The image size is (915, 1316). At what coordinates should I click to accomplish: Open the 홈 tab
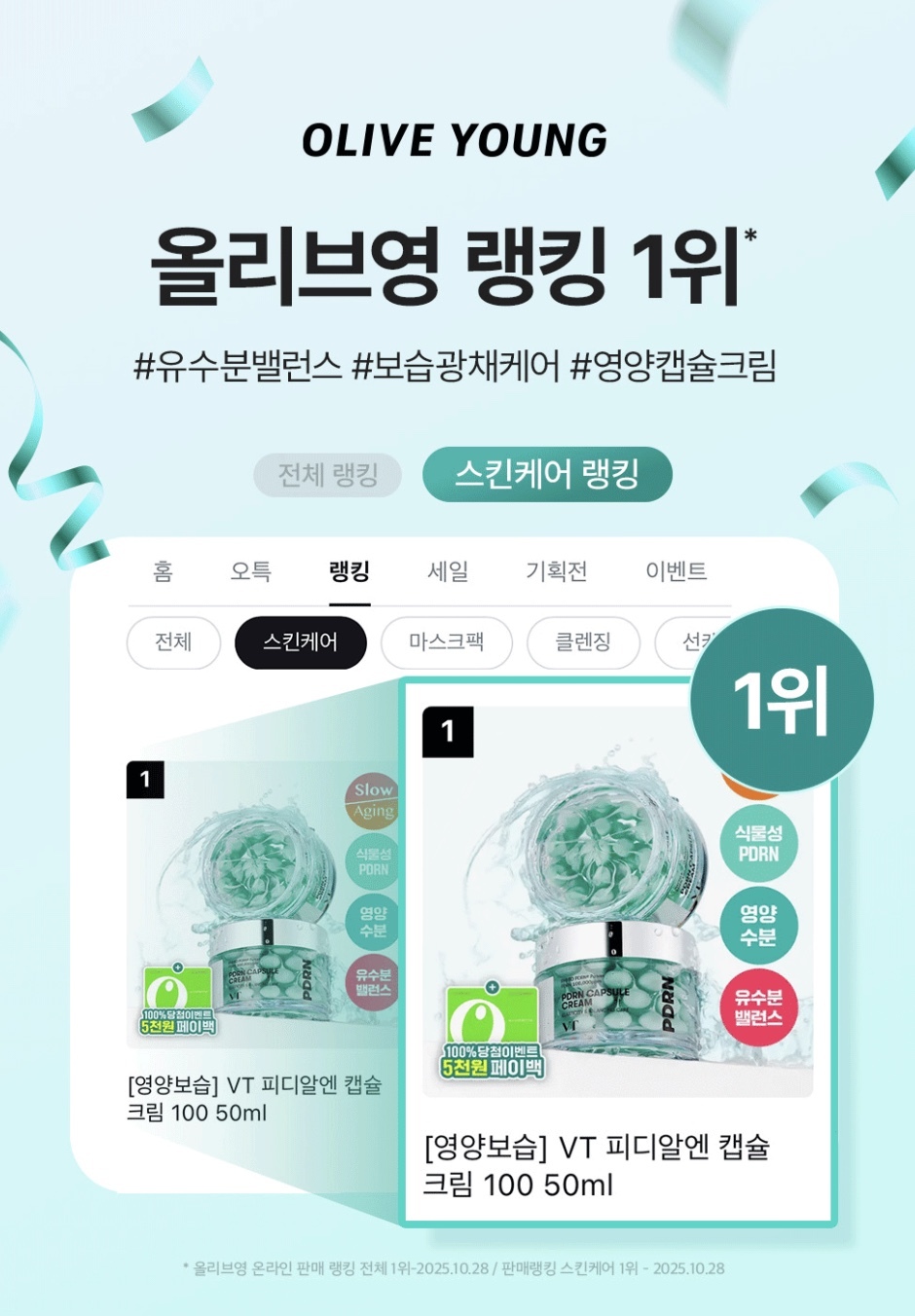[x=163, y=571]
